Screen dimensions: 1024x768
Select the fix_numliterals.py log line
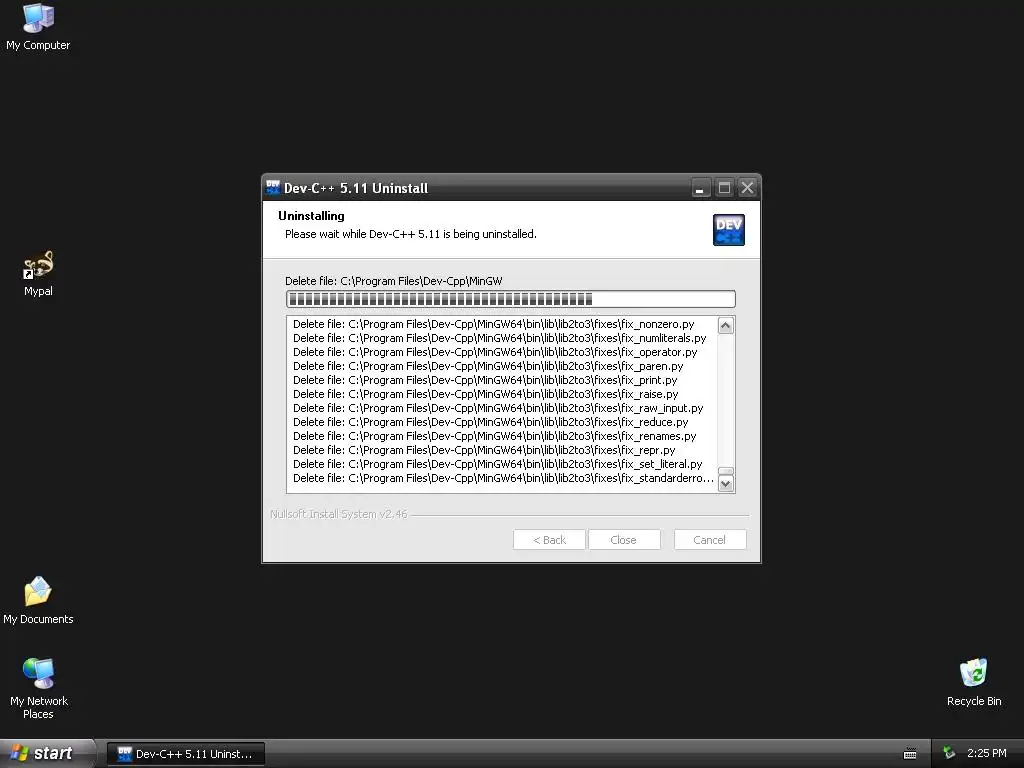tap(500, 338)
